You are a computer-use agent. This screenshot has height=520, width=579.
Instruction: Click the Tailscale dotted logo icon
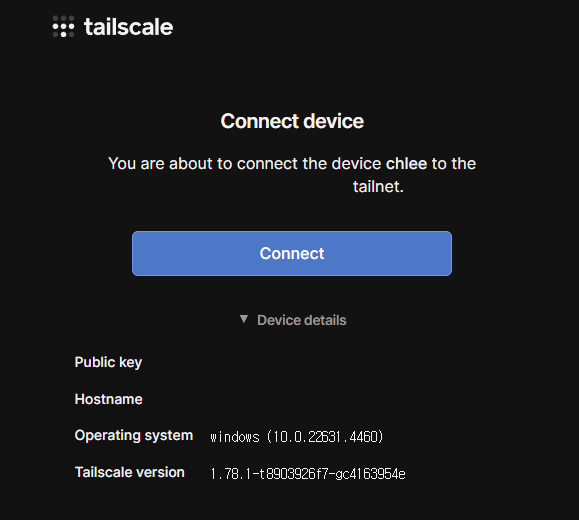[63, 27]
